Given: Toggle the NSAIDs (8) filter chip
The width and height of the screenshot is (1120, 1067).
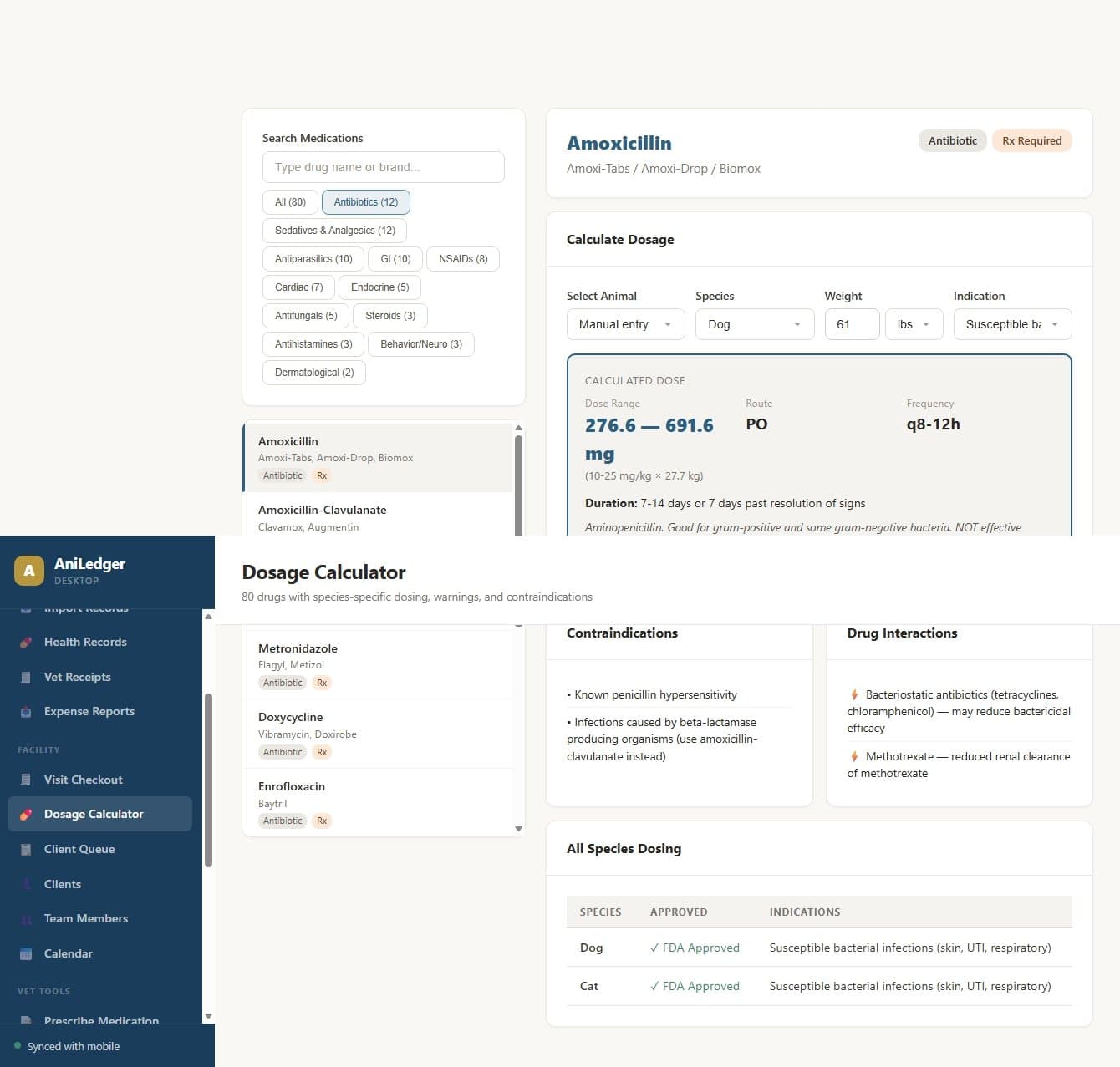Looking at the screenshot, I should [x=462, y=258].
